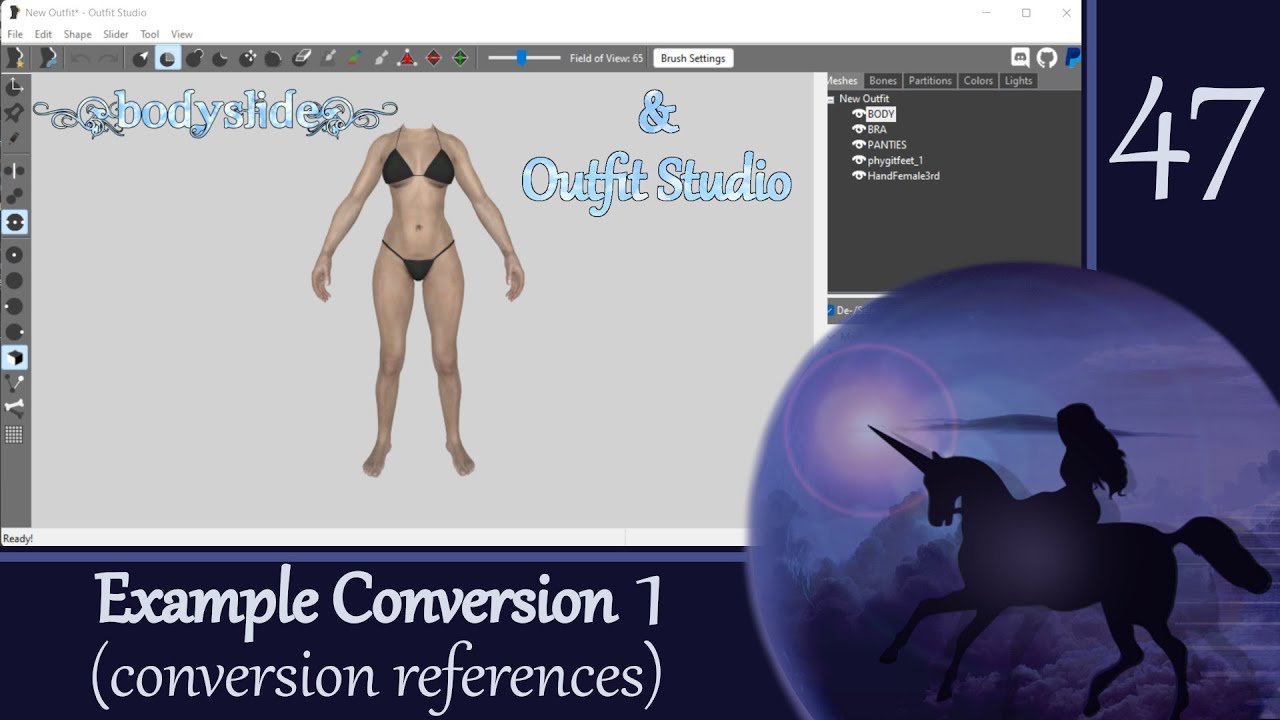Click the Field of View slider handle
Viewport: 1280px width, 720px height.
521,58
